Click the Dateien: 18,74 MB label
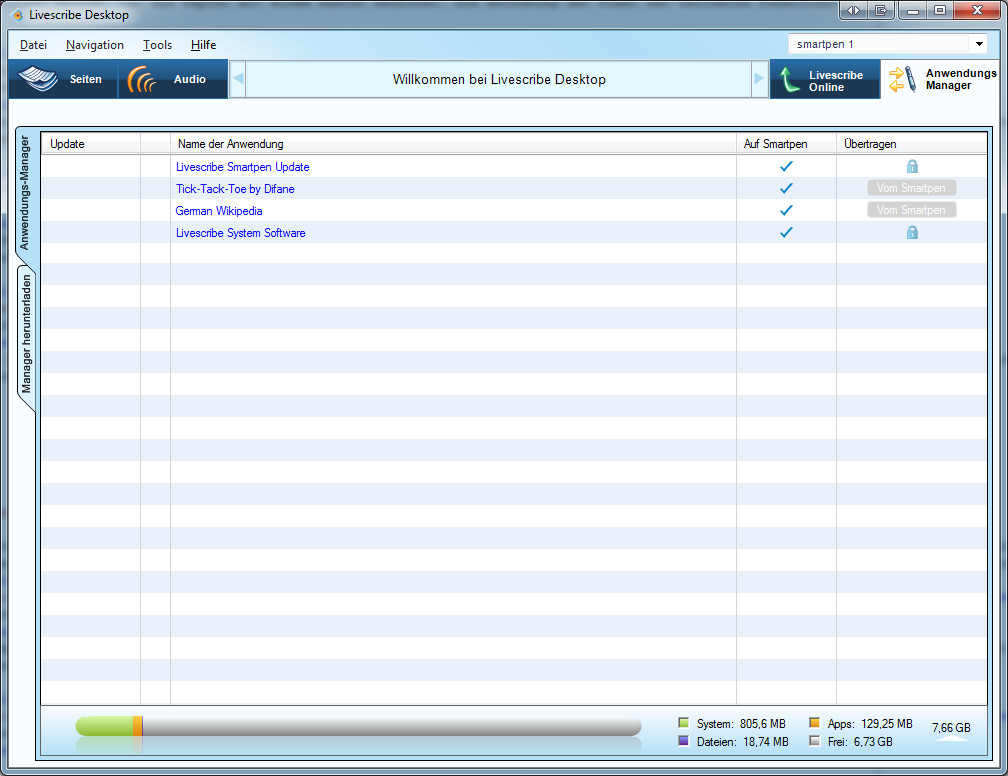Screen dimensions: 1008x776 click(742, 742)
